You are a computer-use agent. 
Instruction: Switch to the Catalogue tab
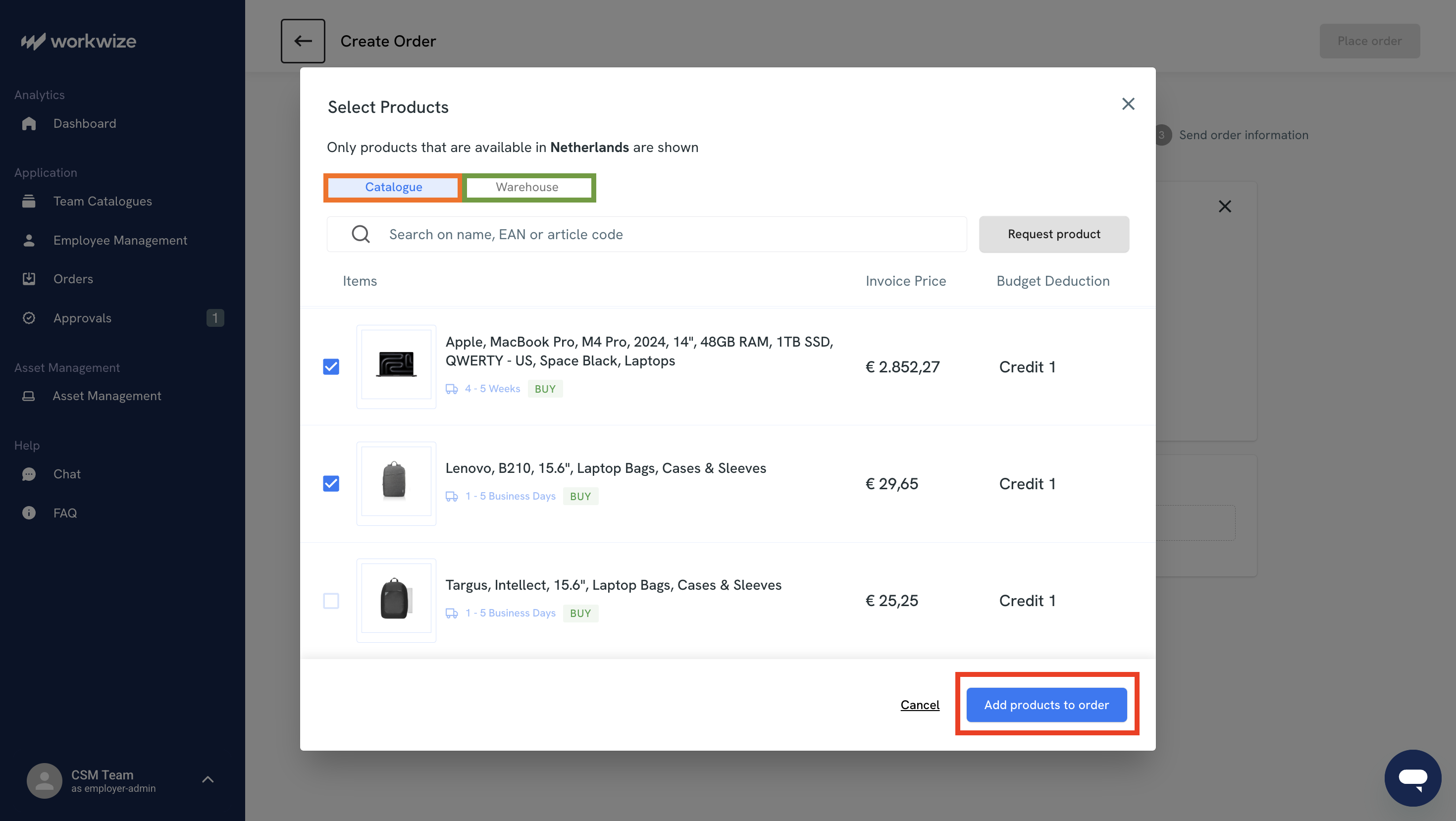[x=393, y=187]
